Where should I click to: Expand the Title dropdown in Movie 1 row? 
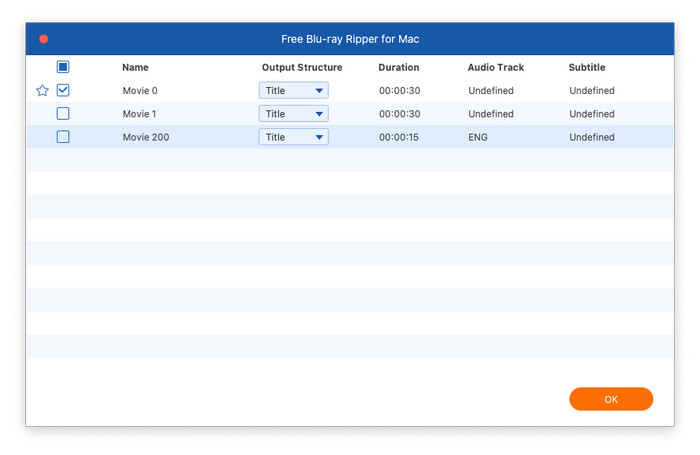click(x=293, y=114)
